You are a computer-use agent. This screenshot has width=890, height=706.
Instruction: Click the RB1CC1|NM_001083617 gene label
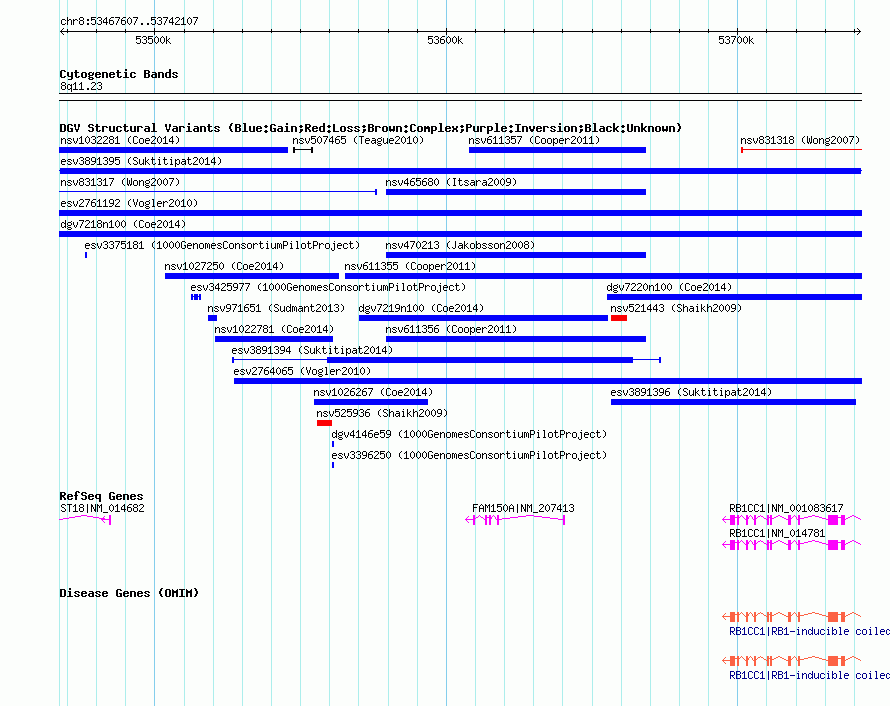786,508
